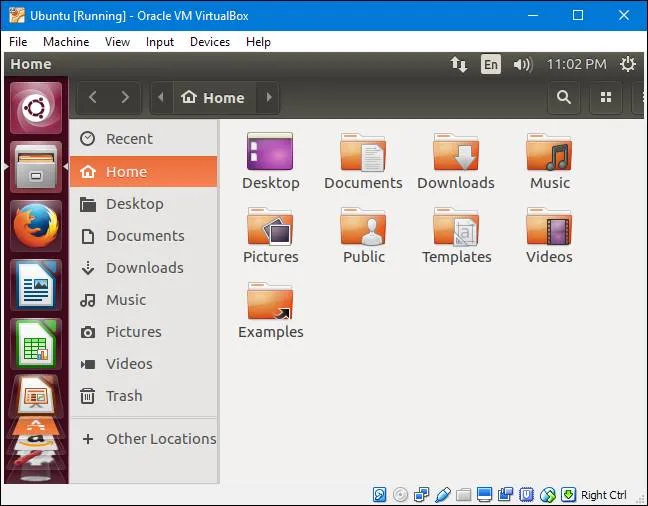Go back with the left arrow button
648x506 pixels.
[x=93, y=97]
